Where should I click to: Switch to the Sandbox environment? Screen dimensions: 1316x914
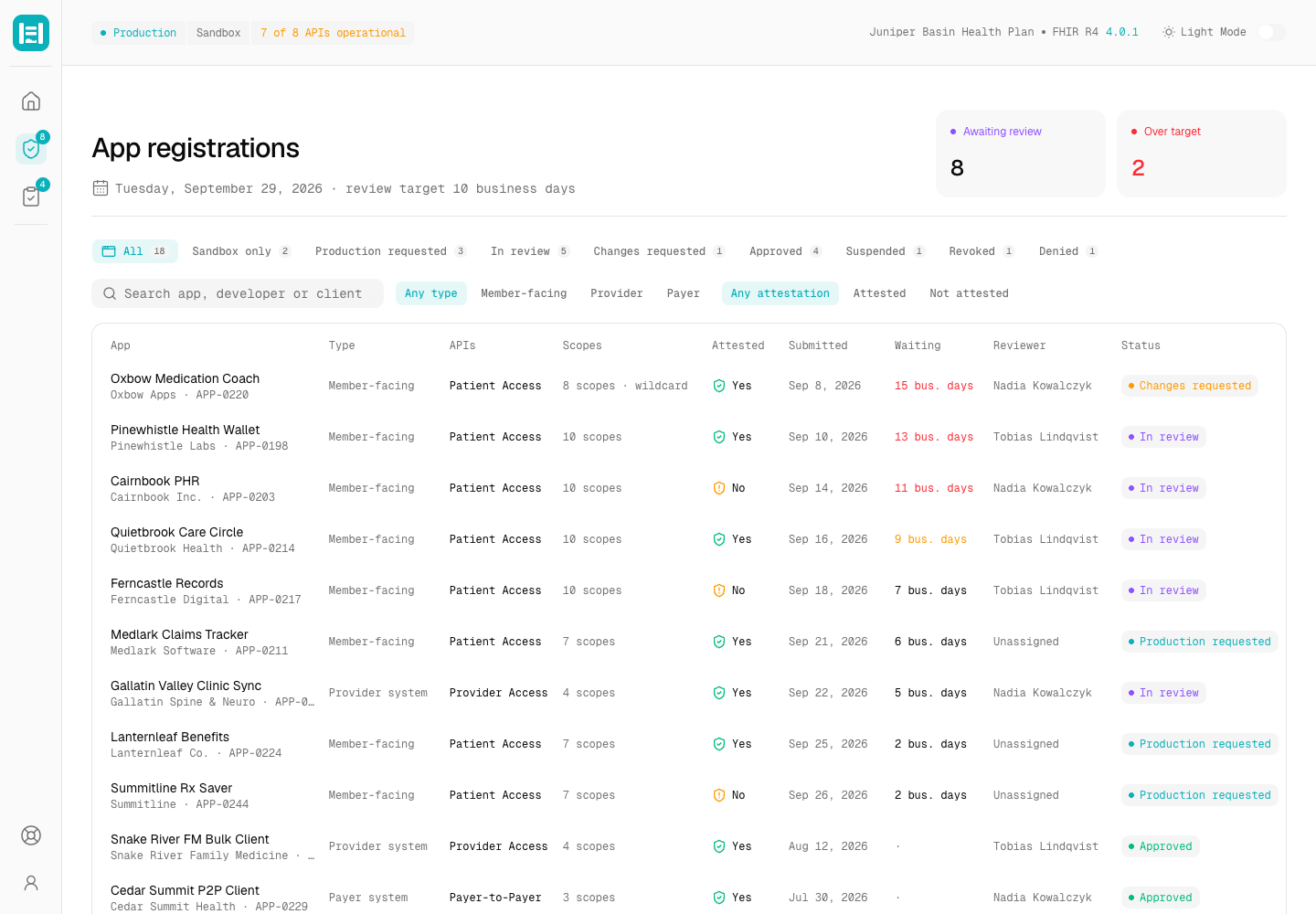pos(218,33)
